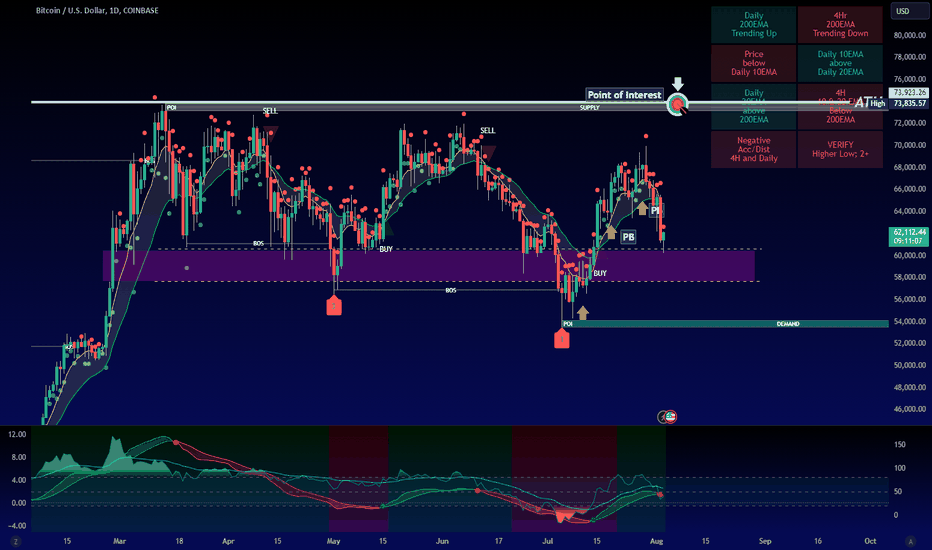Click the Price below Daily 10EMA cell
932x550 pixels.
(754, 63)
